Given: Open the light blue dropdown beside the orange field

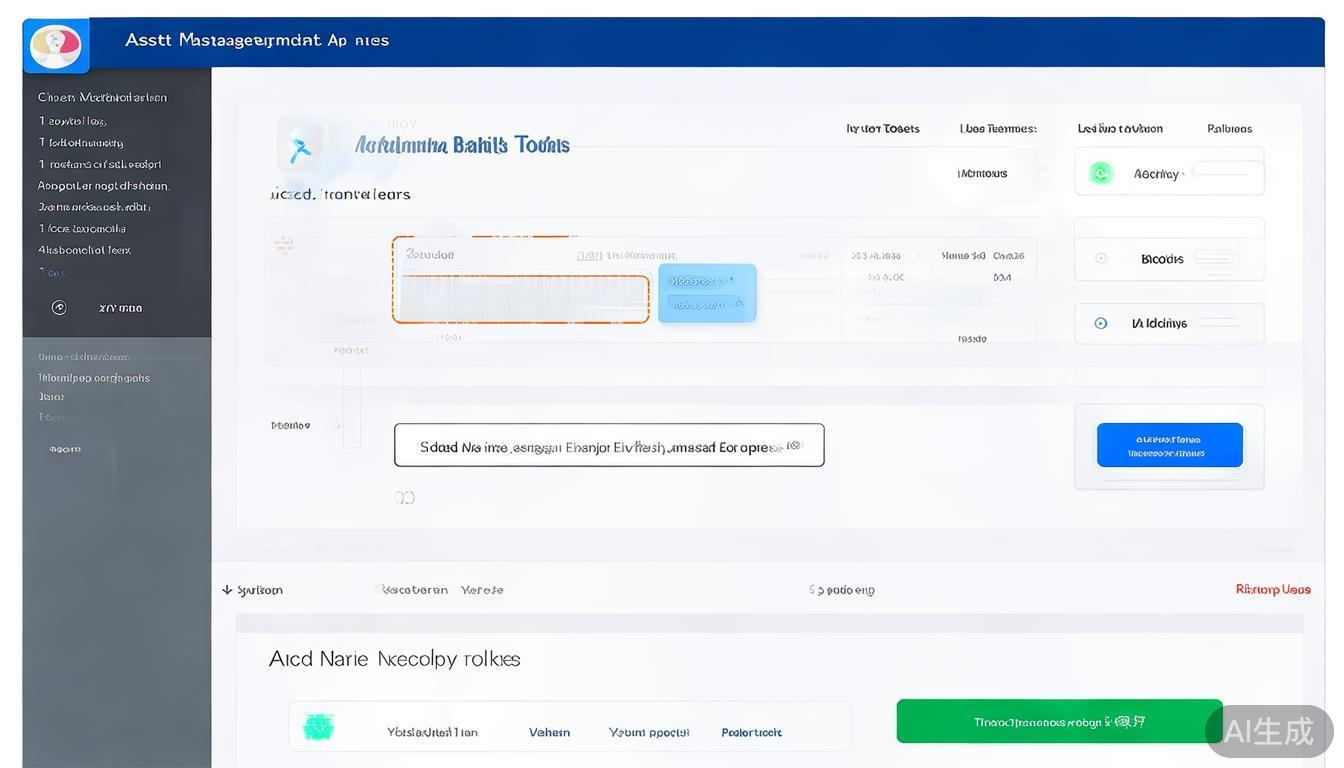Looking at the screenshot, I should [706, 293].
